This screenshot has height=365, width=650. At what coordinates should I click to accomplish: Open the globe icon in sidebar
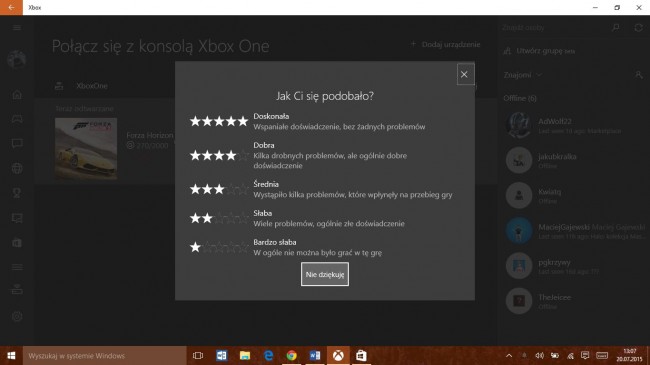click(17, 168)
